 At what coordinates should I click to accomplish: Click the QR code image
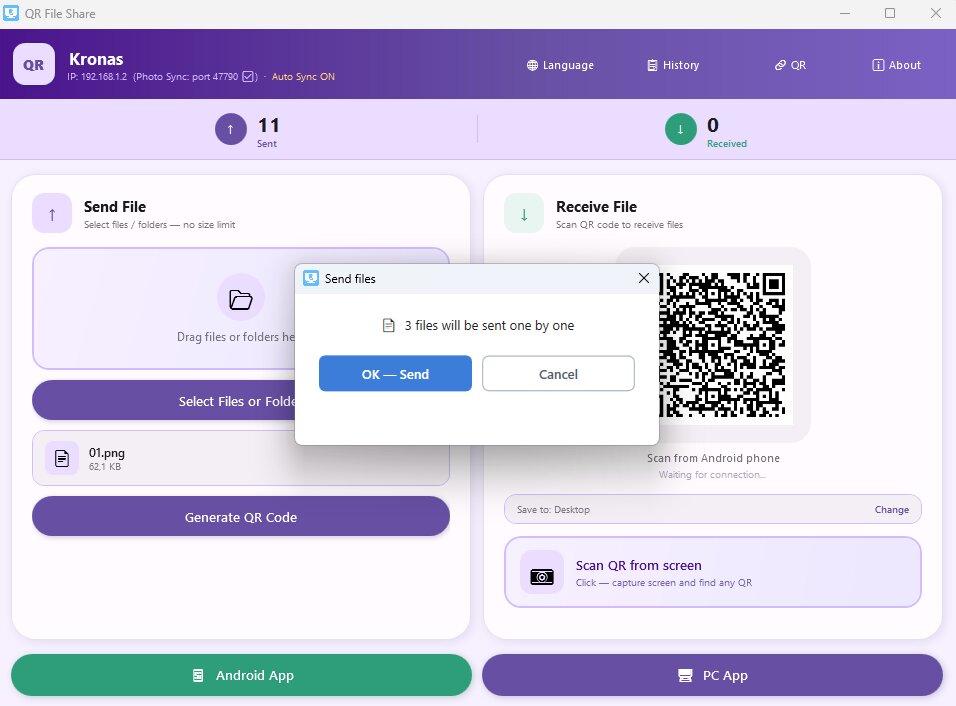(x=726, y=345)
